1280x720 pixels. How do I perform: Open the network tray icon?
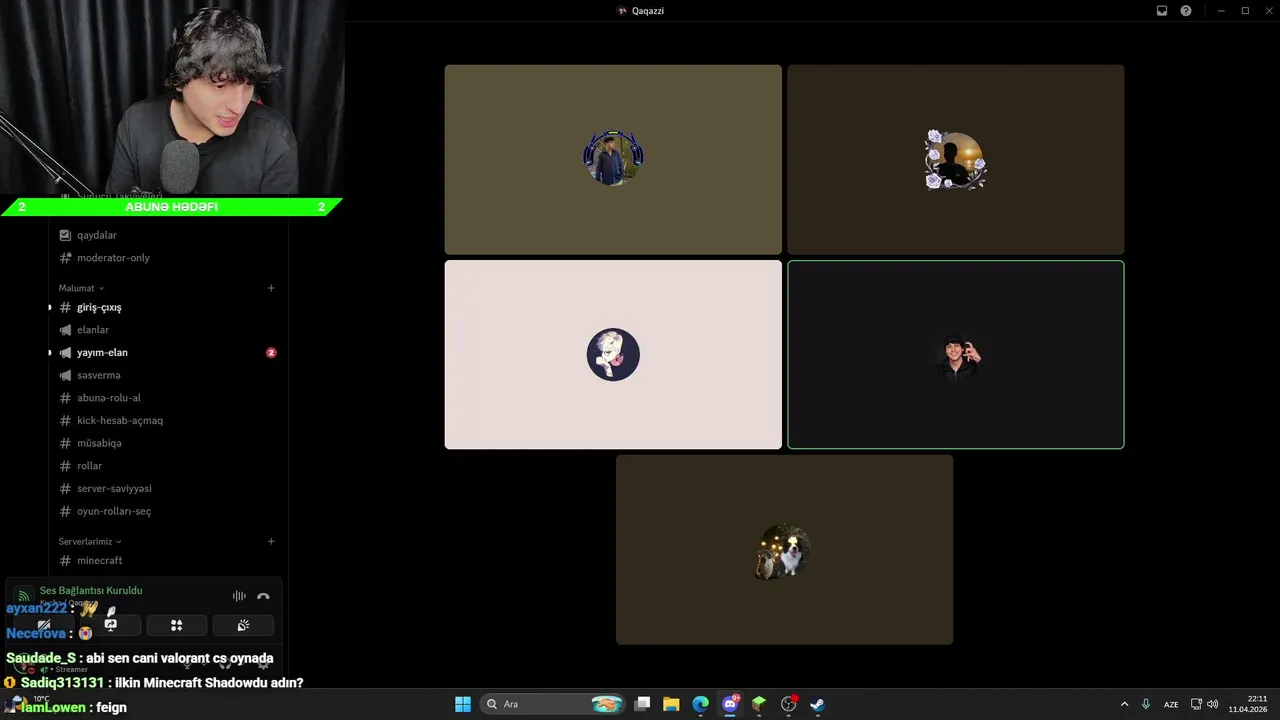pyautogui.click(x=1196, y=704)
